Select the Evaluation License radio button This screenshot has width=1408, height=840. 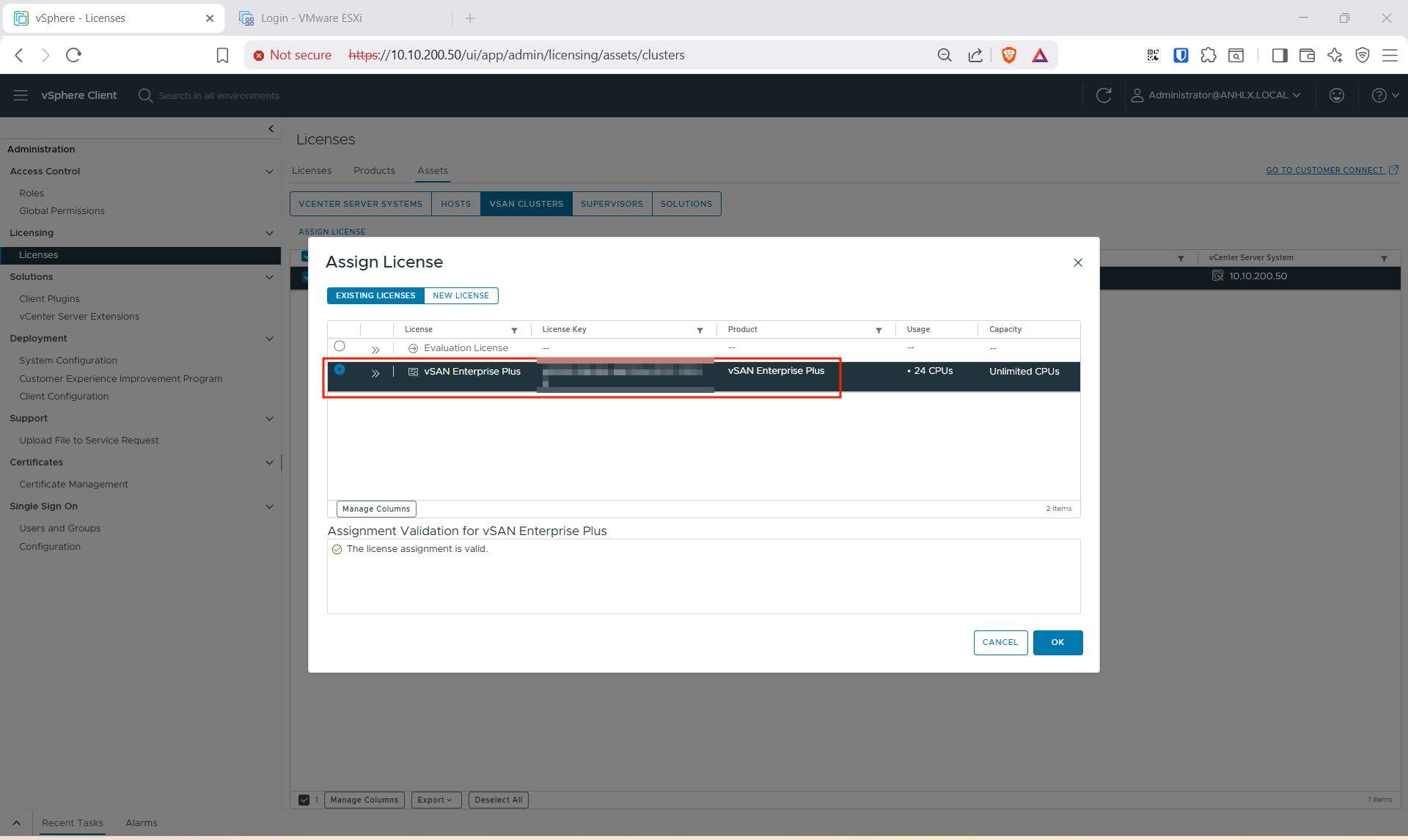pos(340,346)
